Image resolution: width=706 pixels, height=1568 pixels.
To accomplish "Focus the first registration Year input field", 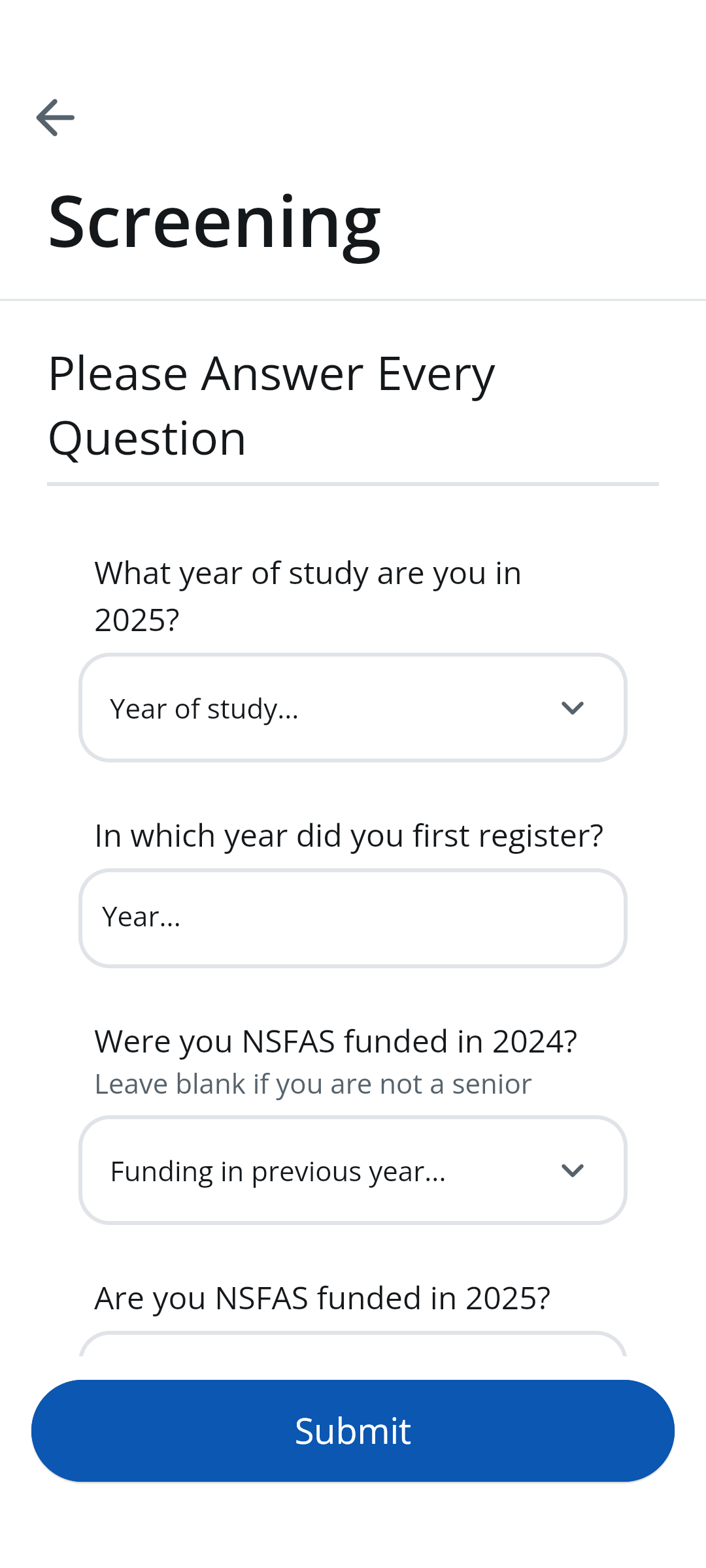I will click(353, 918).
